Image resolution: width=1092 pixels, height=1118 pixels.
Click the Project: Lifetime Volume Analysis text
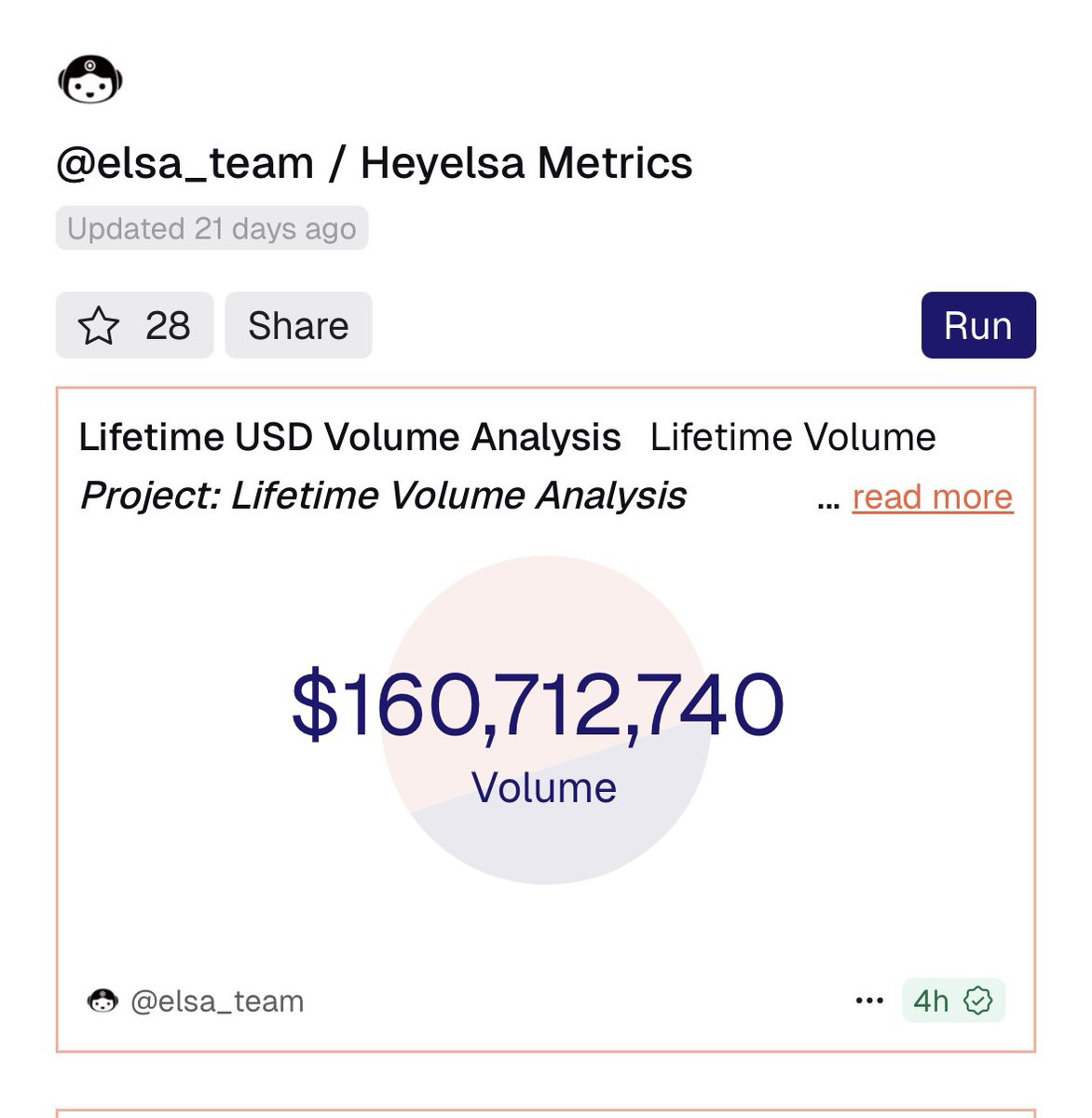[x=384, y=496]
